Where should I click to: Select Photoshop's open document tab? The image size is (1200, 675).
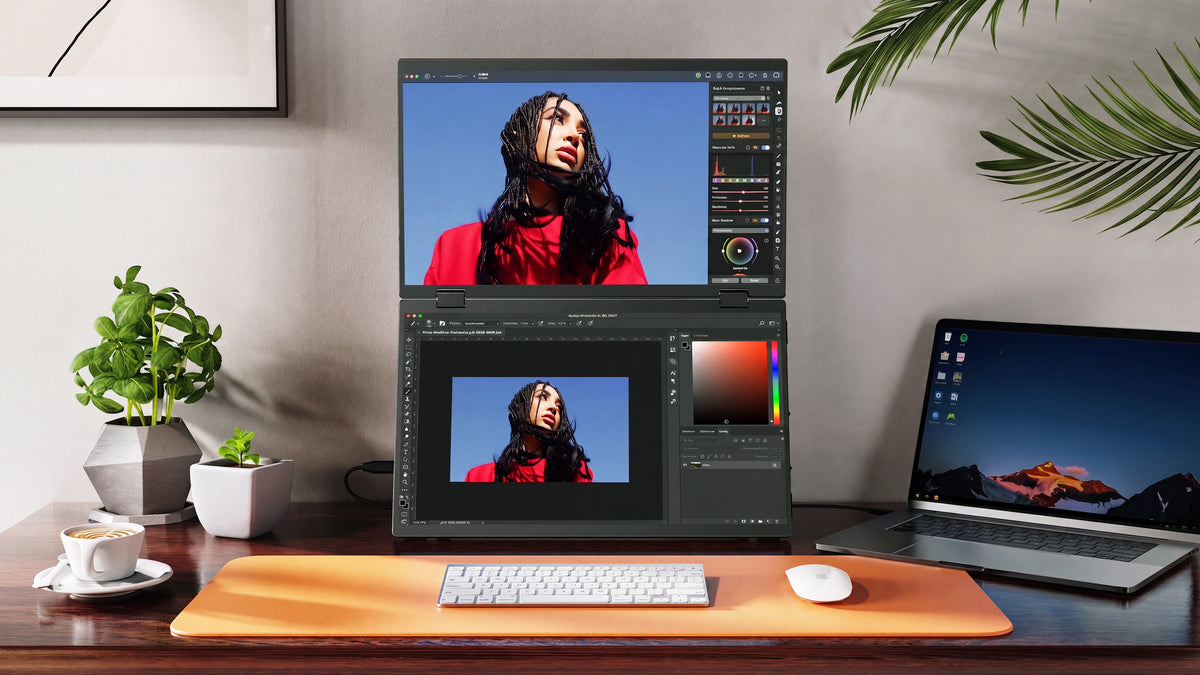click(x=460, y=332)
